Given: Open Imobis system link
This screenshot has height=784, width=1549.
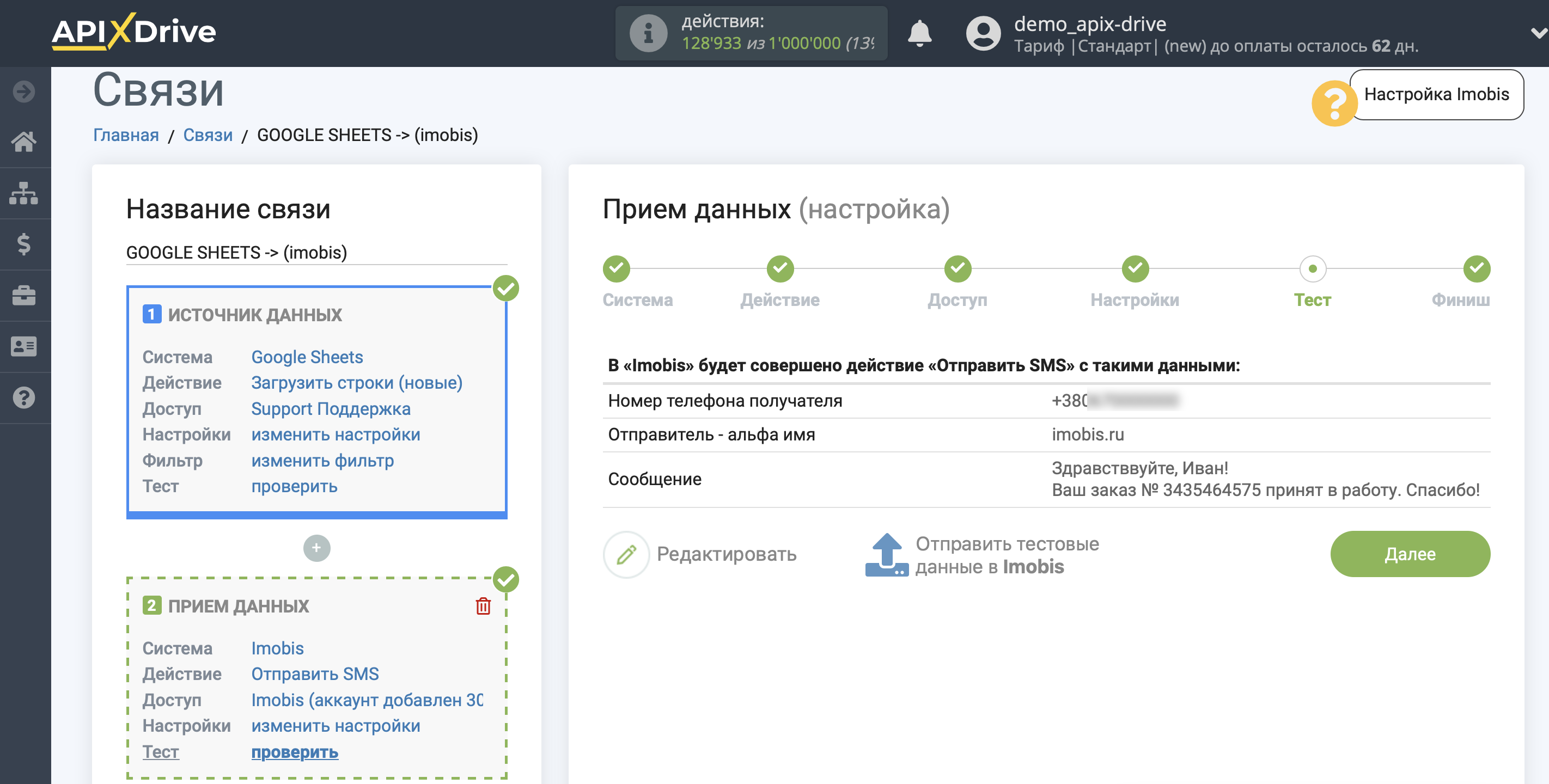Looking at the screenshot, I should pos(277,648).
